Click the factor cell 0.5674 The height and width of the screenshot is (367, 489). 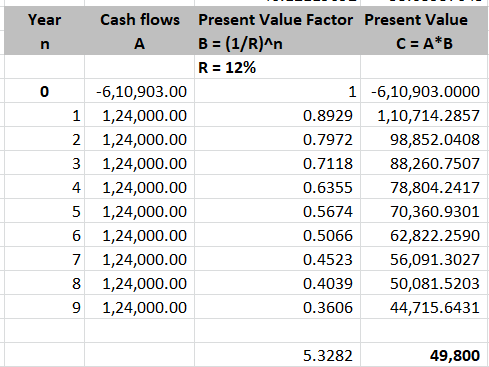(x=277, y=211)
